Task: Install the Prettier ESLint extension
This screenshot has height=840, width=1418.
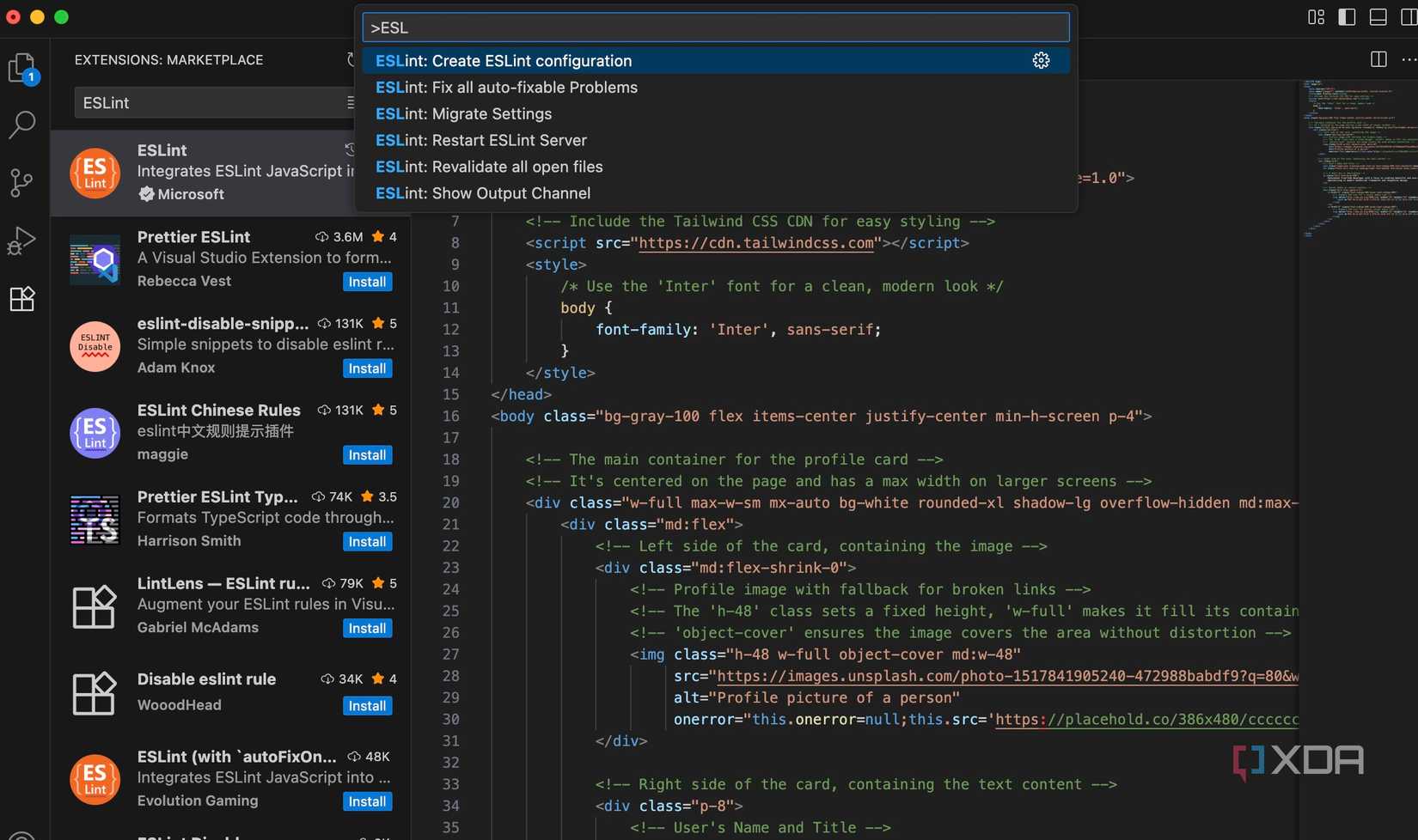Action: pyautogui.click(x=367, y=282)
